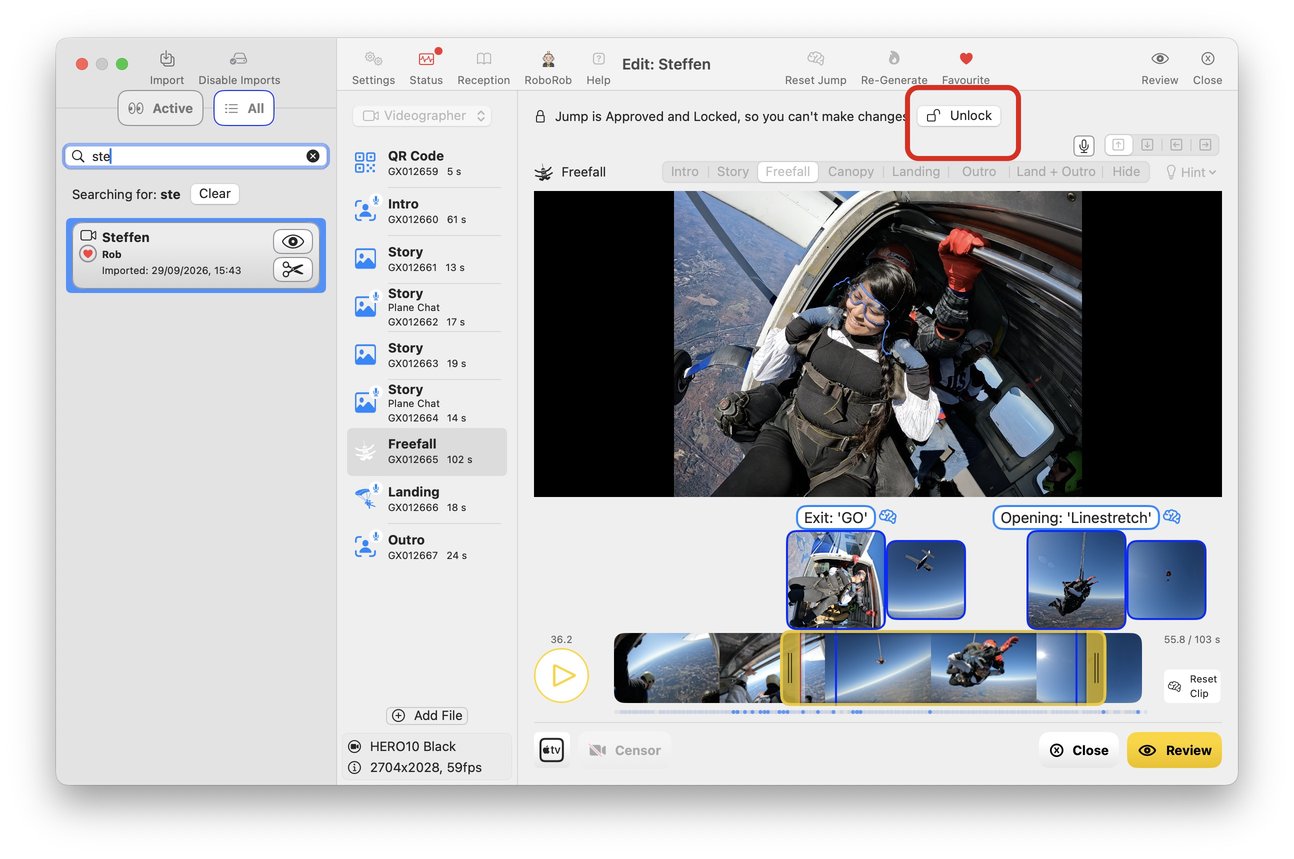Click the left-arrow box button
This screenshot has width=1294, height=859.
[1176, 145]
